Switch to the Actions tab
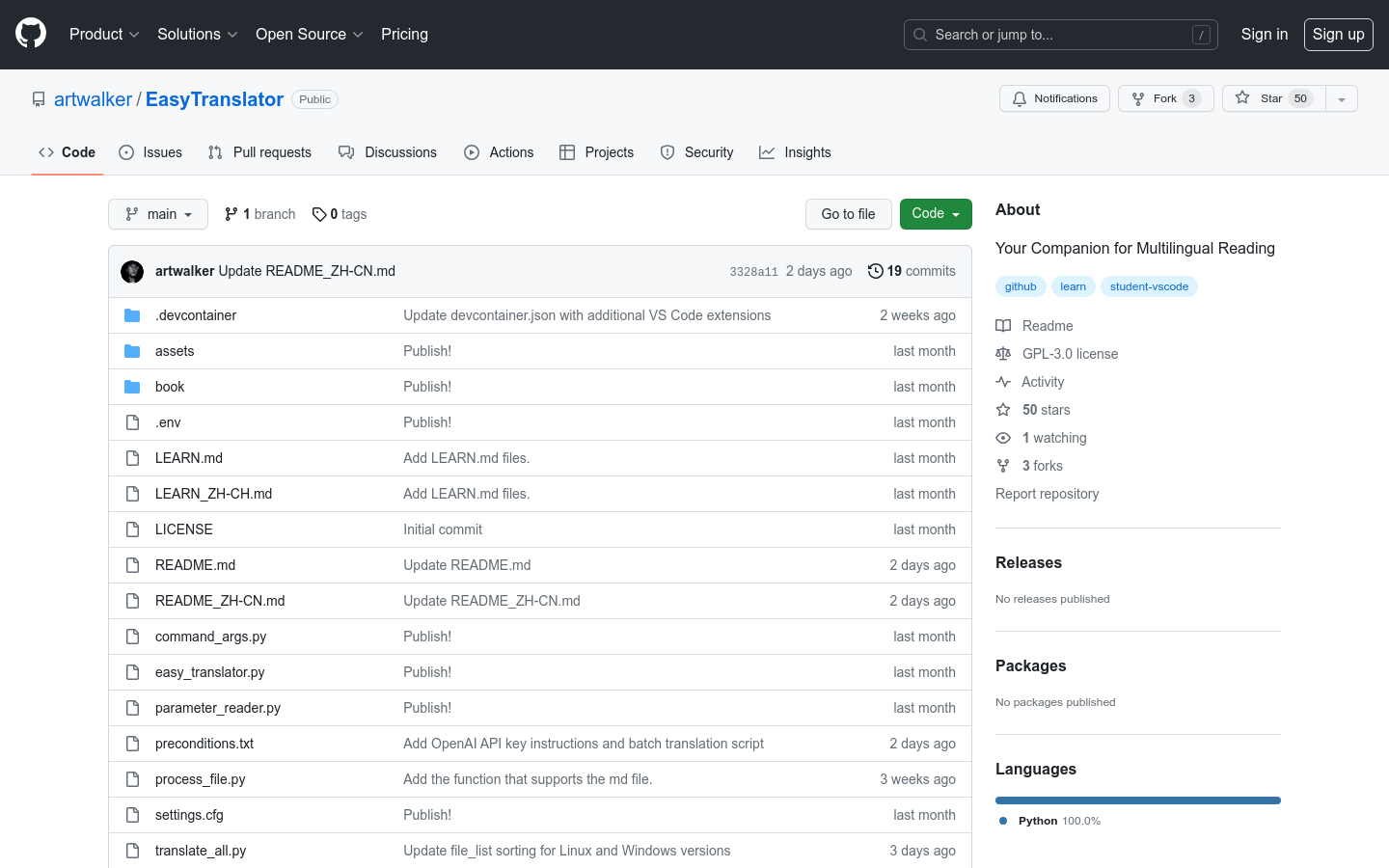1389x868 pixels. pos(499,152)
